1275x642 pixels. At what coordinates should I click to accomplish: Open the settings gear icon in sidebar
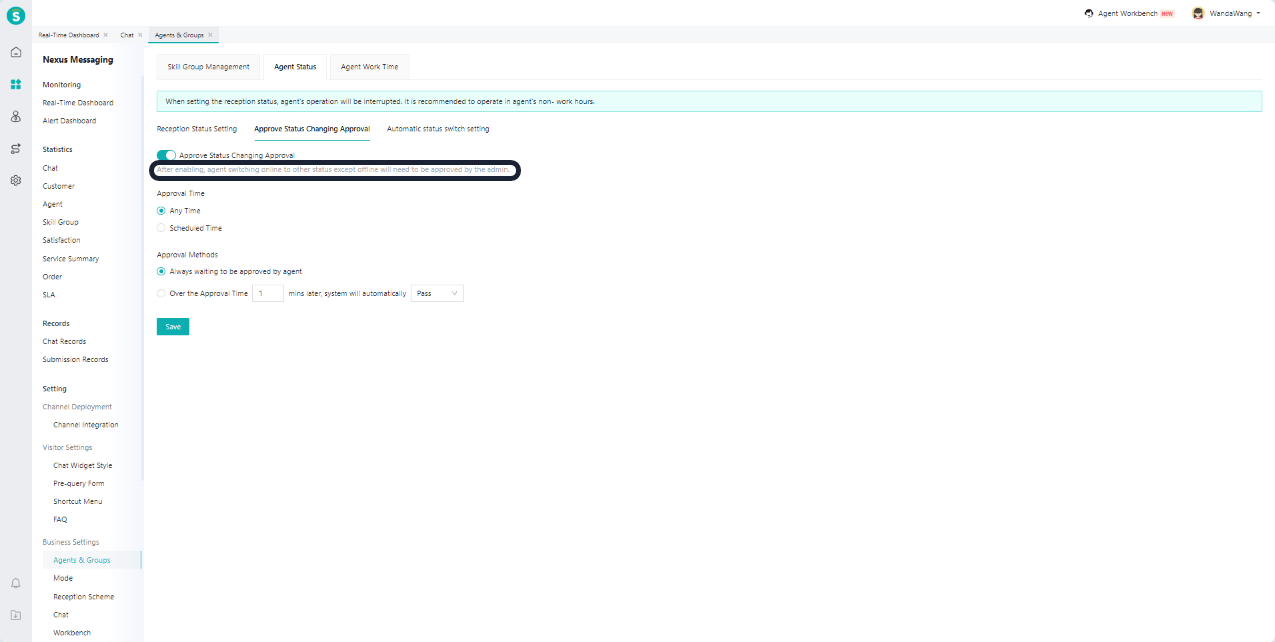pyautogui.click(x=15, y=181)
